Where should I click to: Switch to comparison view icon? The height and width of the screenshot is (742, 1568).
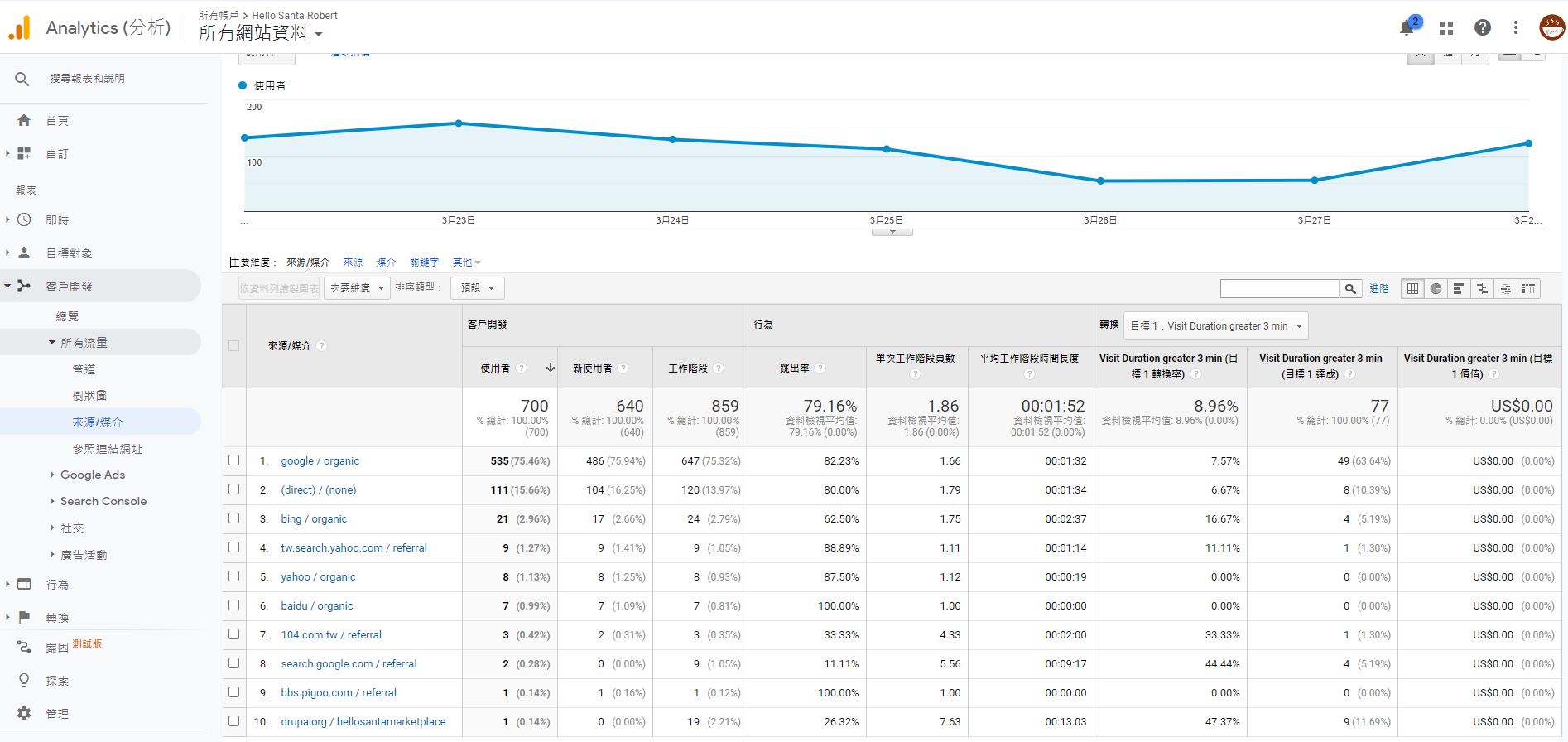[1482, 289]
